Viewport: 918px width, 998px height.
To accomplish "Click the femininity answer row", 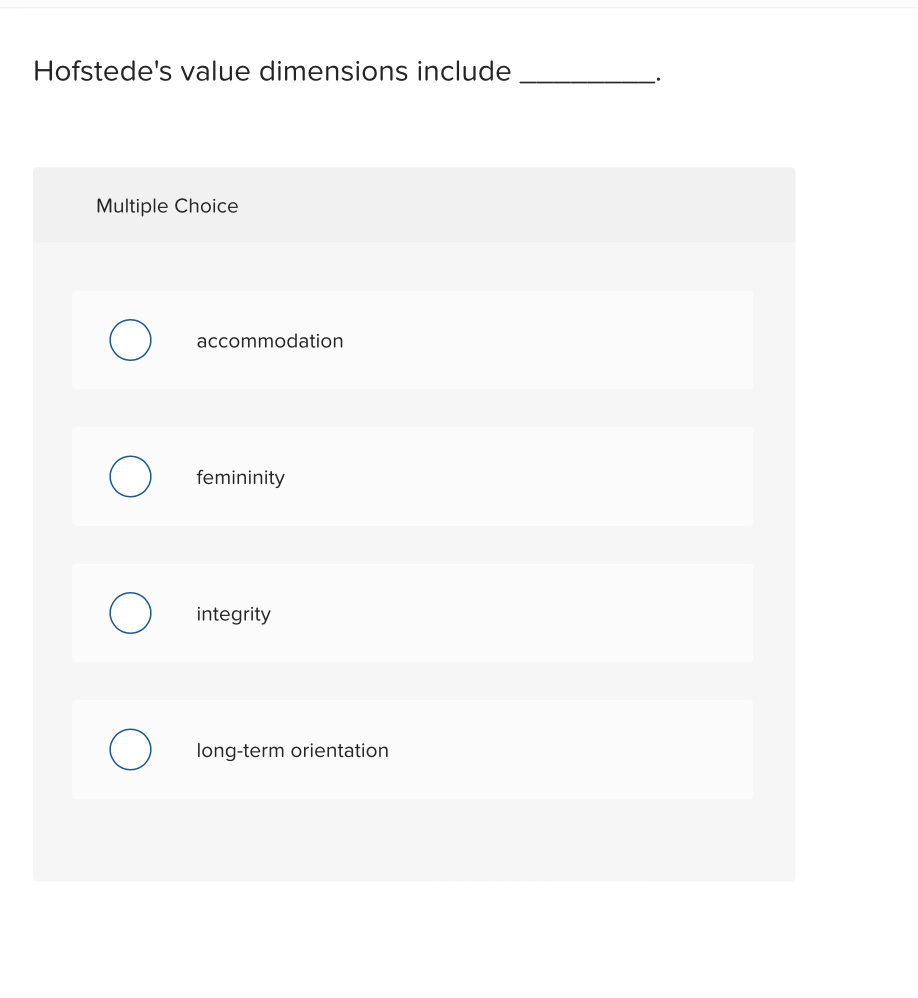I will tap(412, 477).
